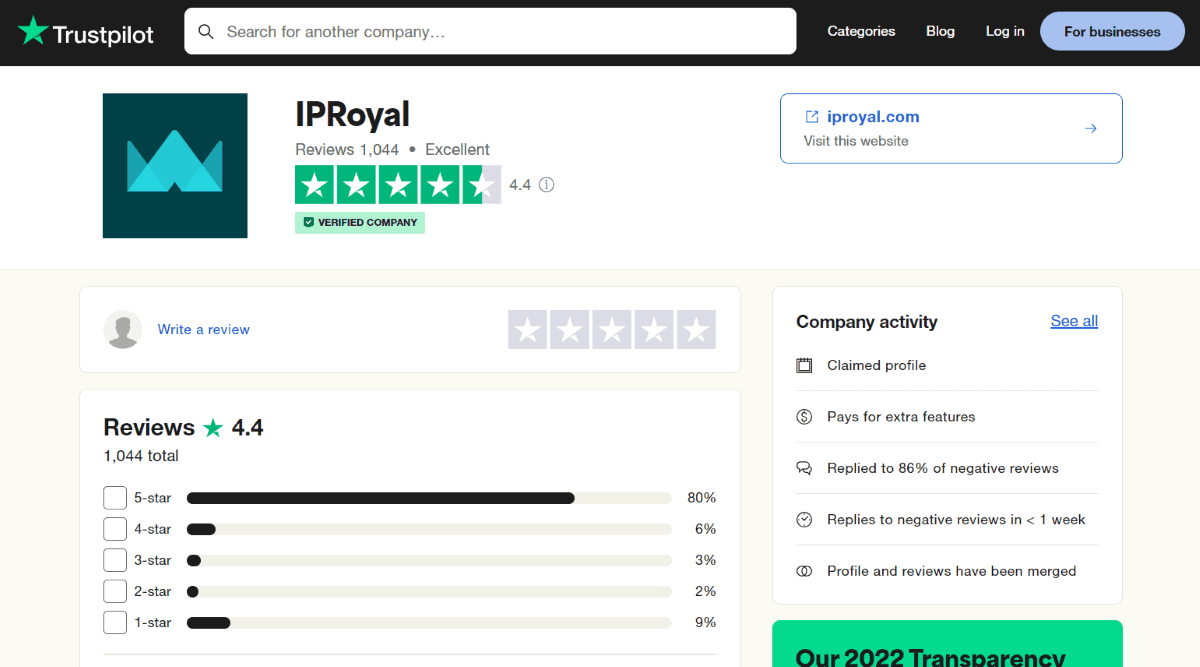The width and height of the screenshot is (1200, 667).
Task: Rate three stars in the review selector
Action: 612,330
